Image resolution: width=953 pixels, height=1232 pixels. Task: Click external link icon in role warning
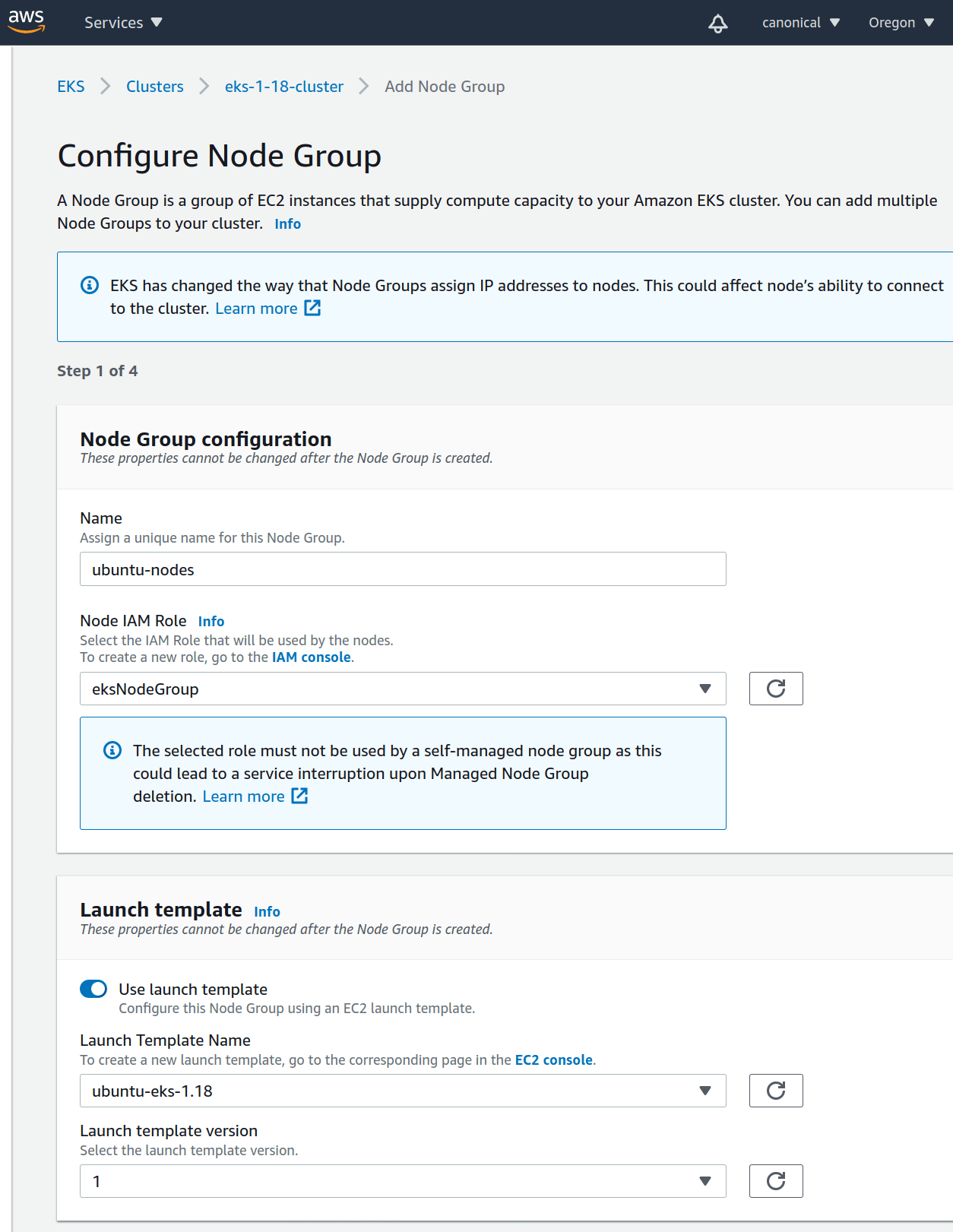(299, 796)
